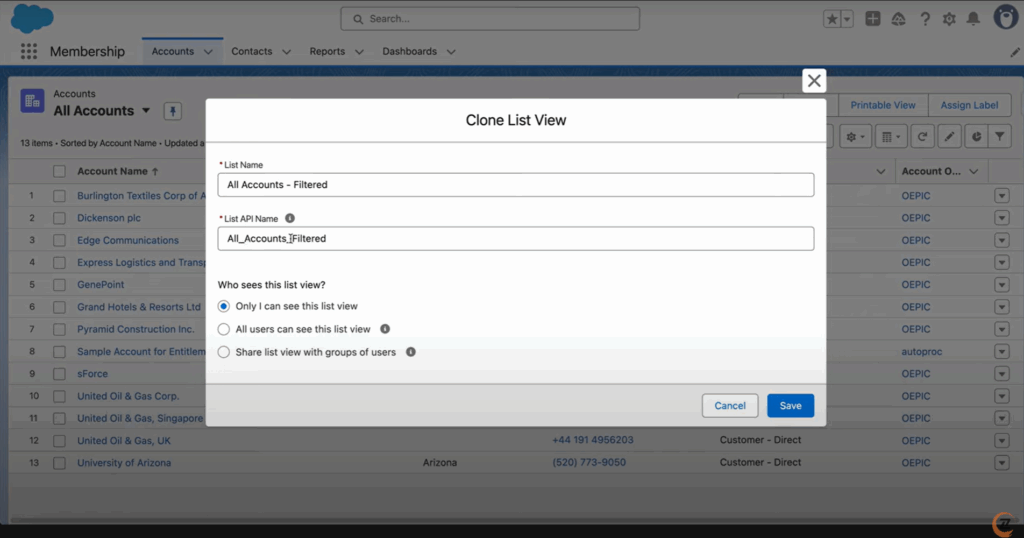Click the Salesforce cloud logo

pos(32,18)
